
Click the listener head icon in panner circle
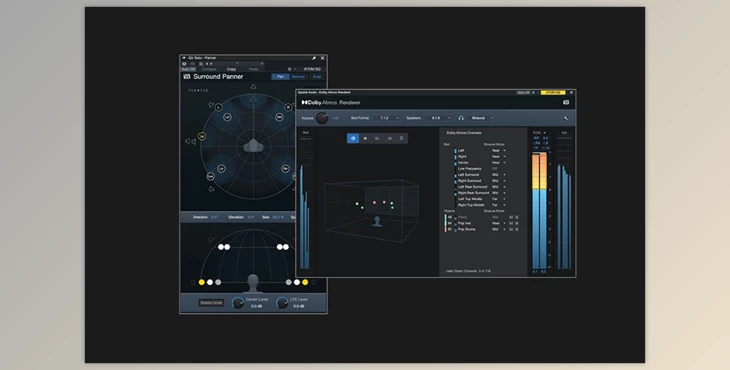[x=253, y=146]
